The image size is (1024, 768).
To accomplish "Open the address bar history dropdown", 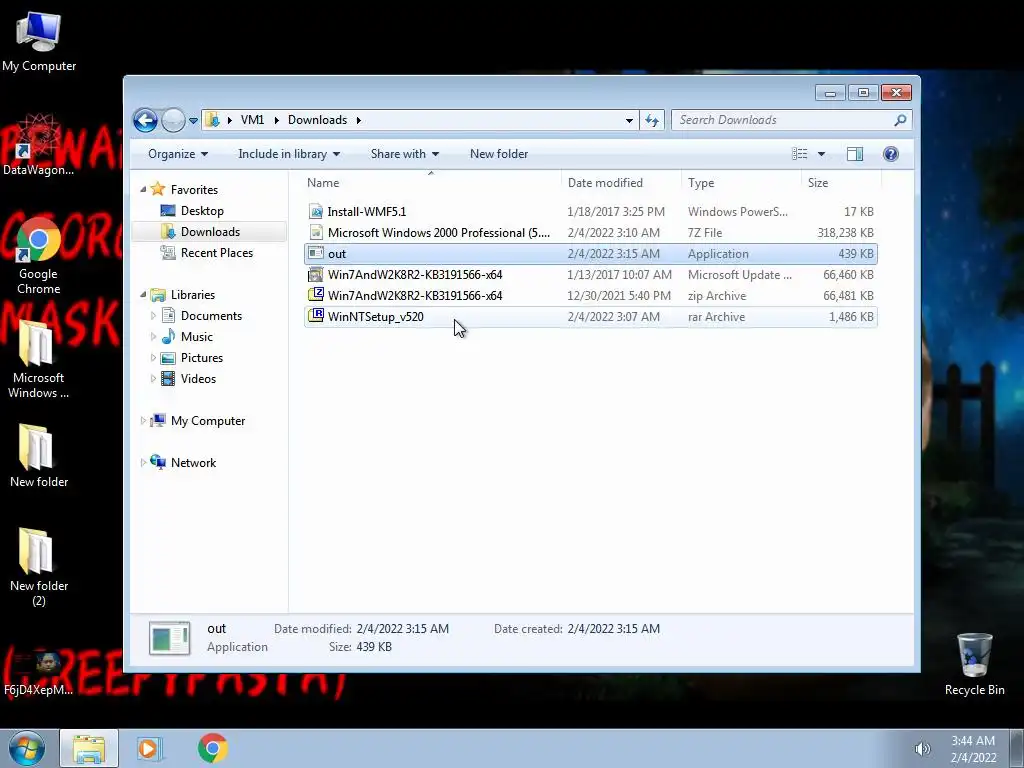I will (x=629, y=120).
